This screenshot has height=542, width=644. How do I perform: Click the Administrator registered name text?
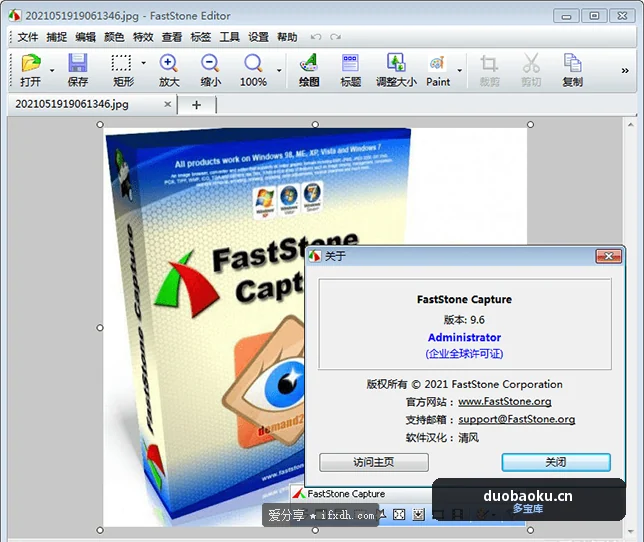point(465,338)
